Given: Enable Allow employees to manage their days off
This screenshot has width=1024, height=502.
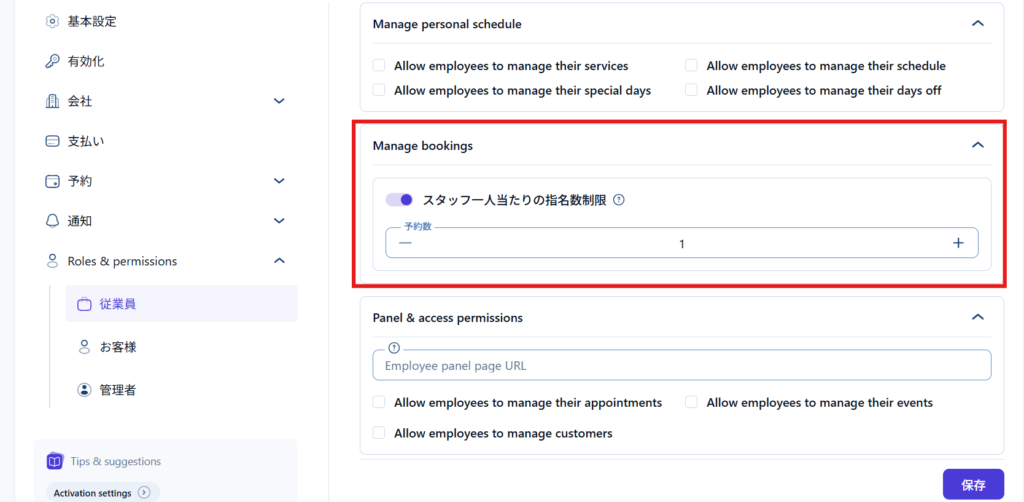Looking at the screenshot, I should (x=691, y=90).
